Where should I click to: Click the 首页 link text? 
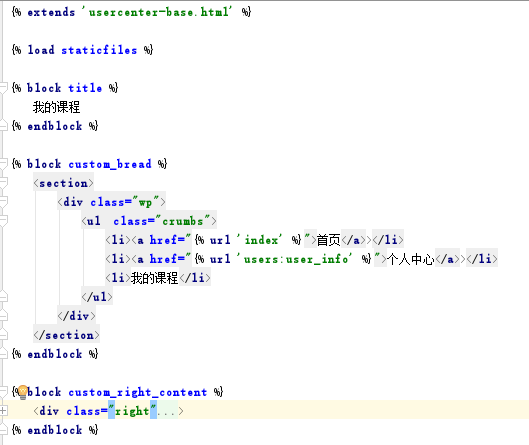click(328, 240)
